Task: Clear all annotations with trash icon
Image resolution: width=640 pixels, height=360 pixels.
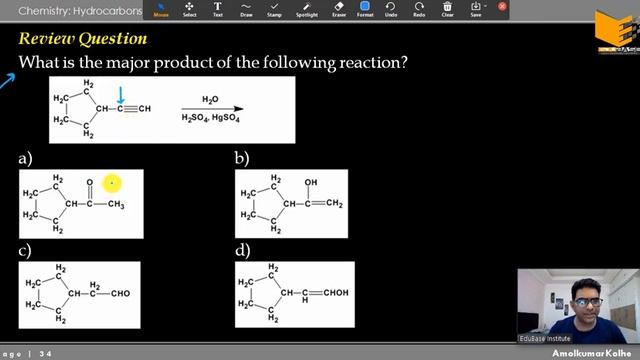Action: pos(447,9)
